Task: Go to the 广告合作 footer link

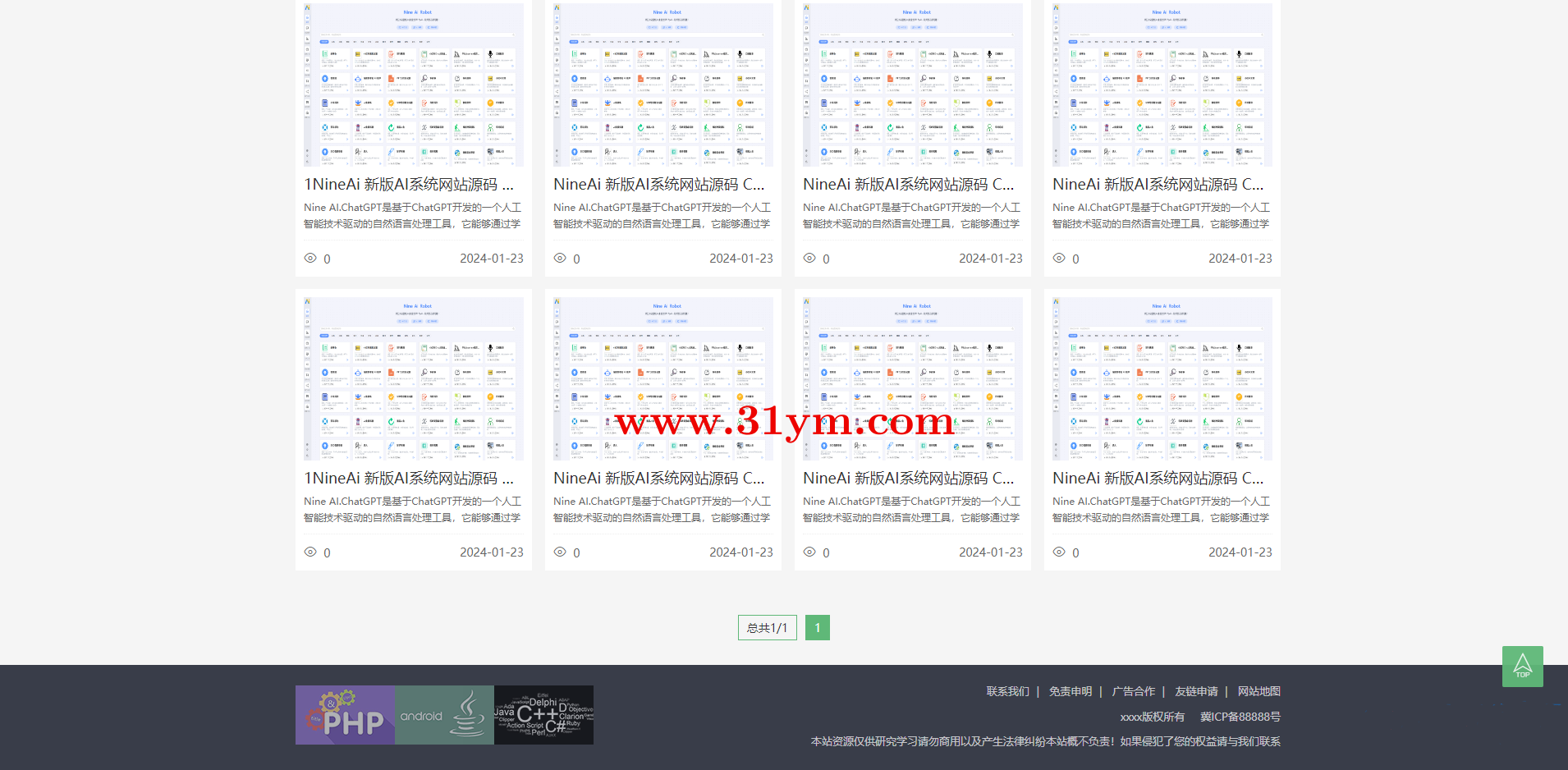Action: [1133, 691]
